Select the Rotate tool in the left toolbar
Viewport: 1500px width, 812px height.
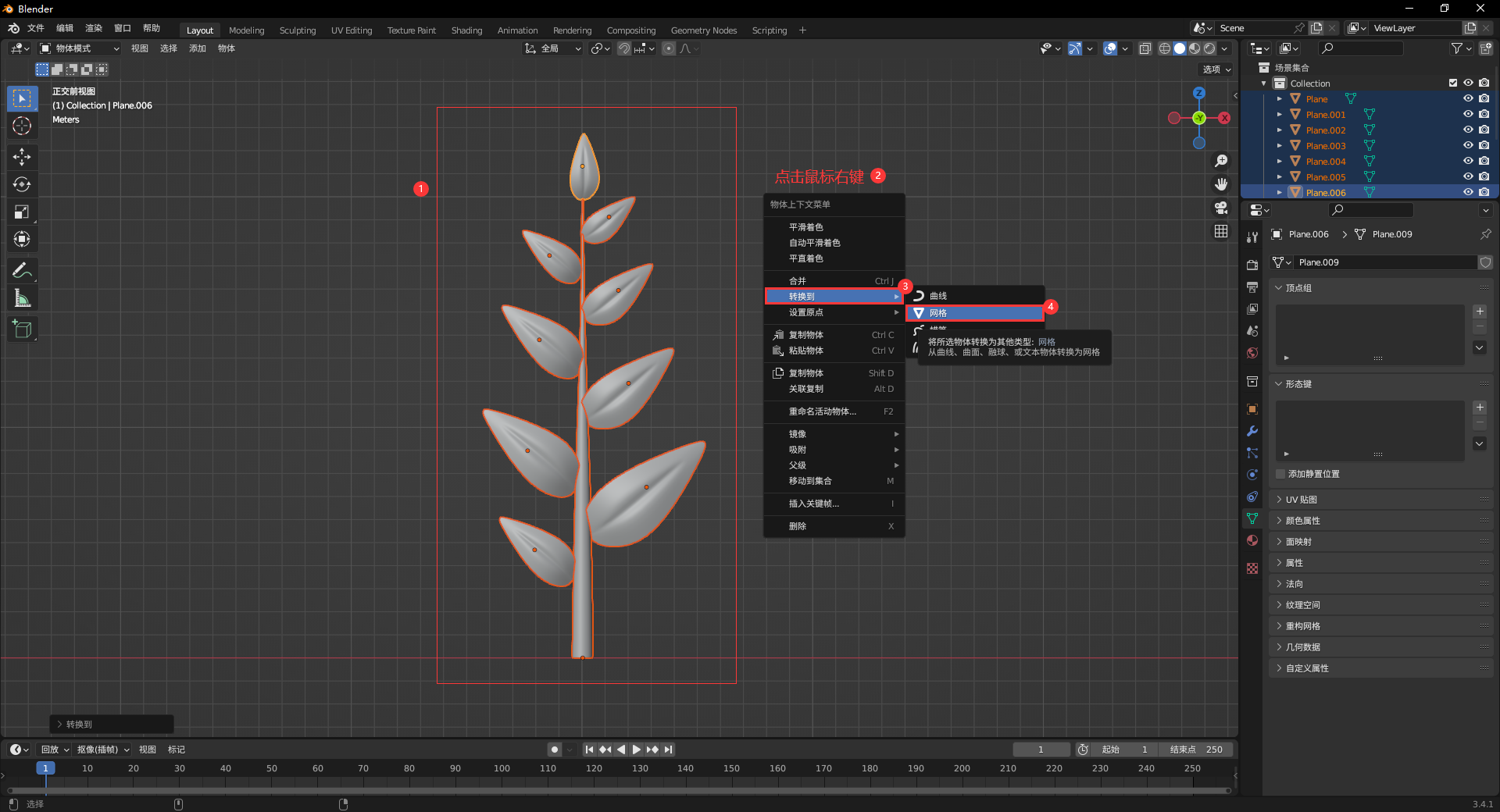pos(22,184)
